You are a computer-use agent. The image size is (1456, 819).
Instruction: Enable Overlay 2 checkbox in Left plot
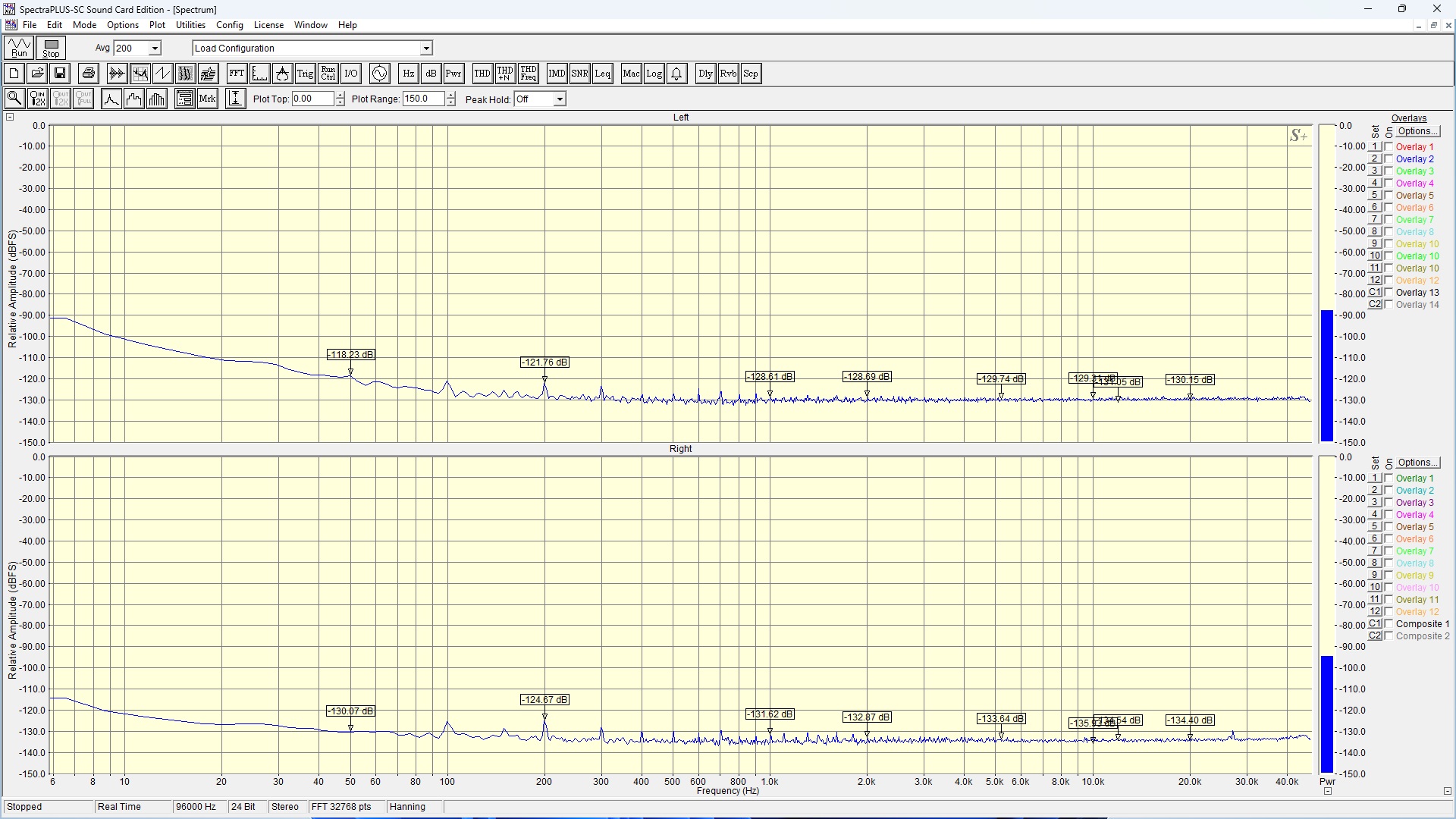tap(1389, 159)
